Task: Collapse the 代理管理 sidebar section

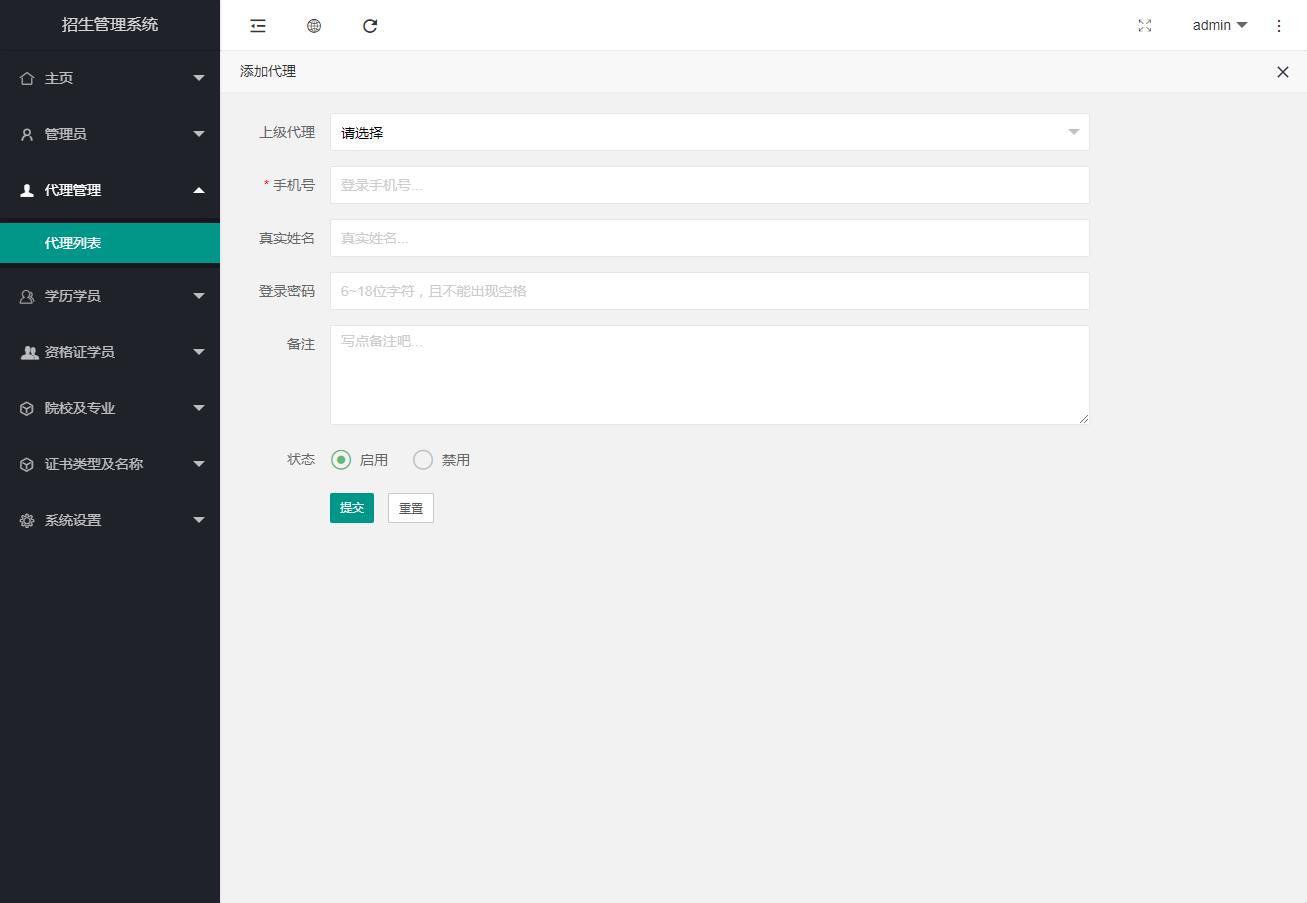Action: click(x=110, y=190)
